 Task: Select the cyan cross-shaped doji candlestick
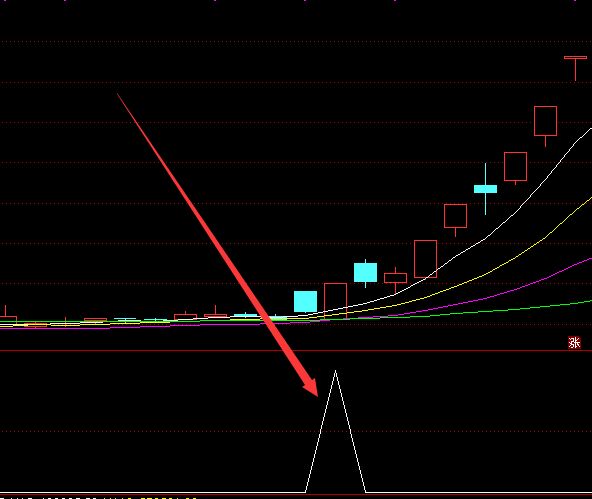click(x=486, y=189)
